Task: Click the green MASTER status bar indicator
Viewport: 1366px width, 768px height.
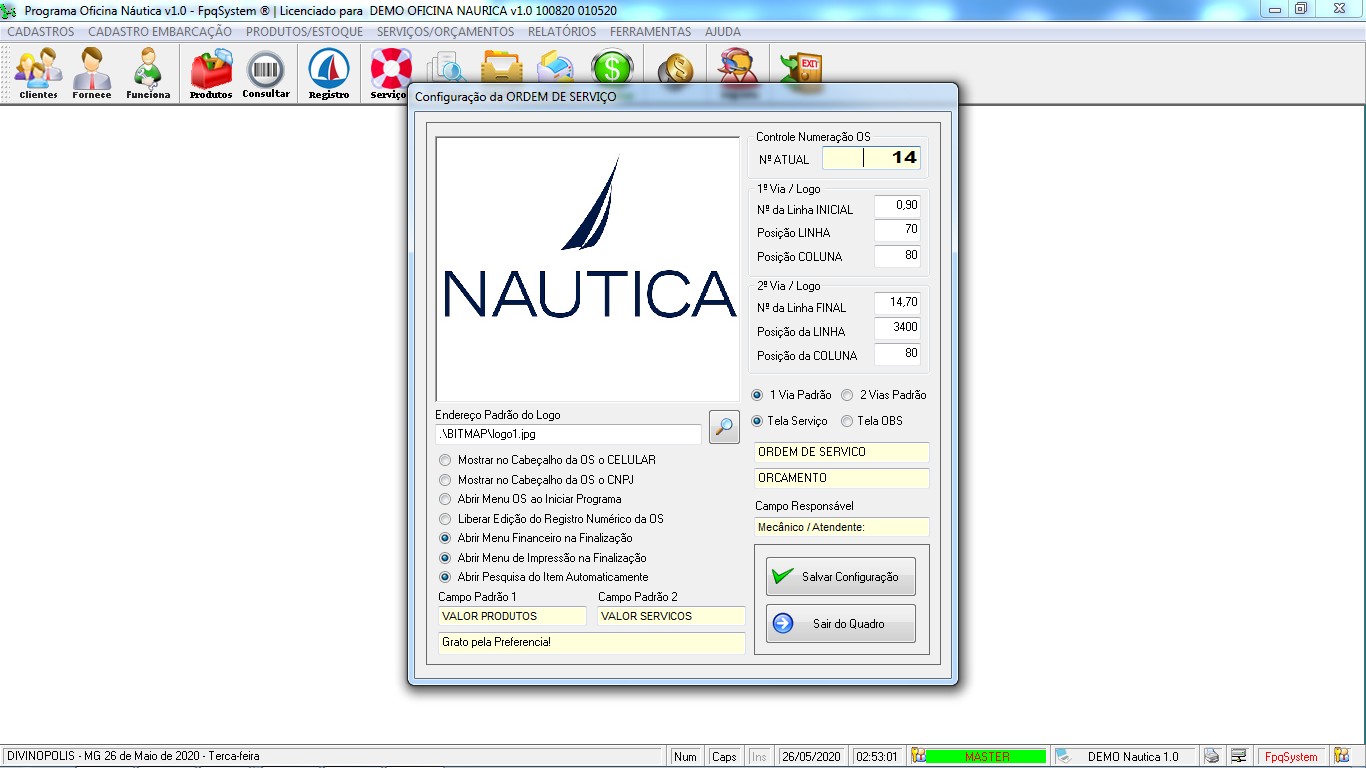Action: pos(986,757)
